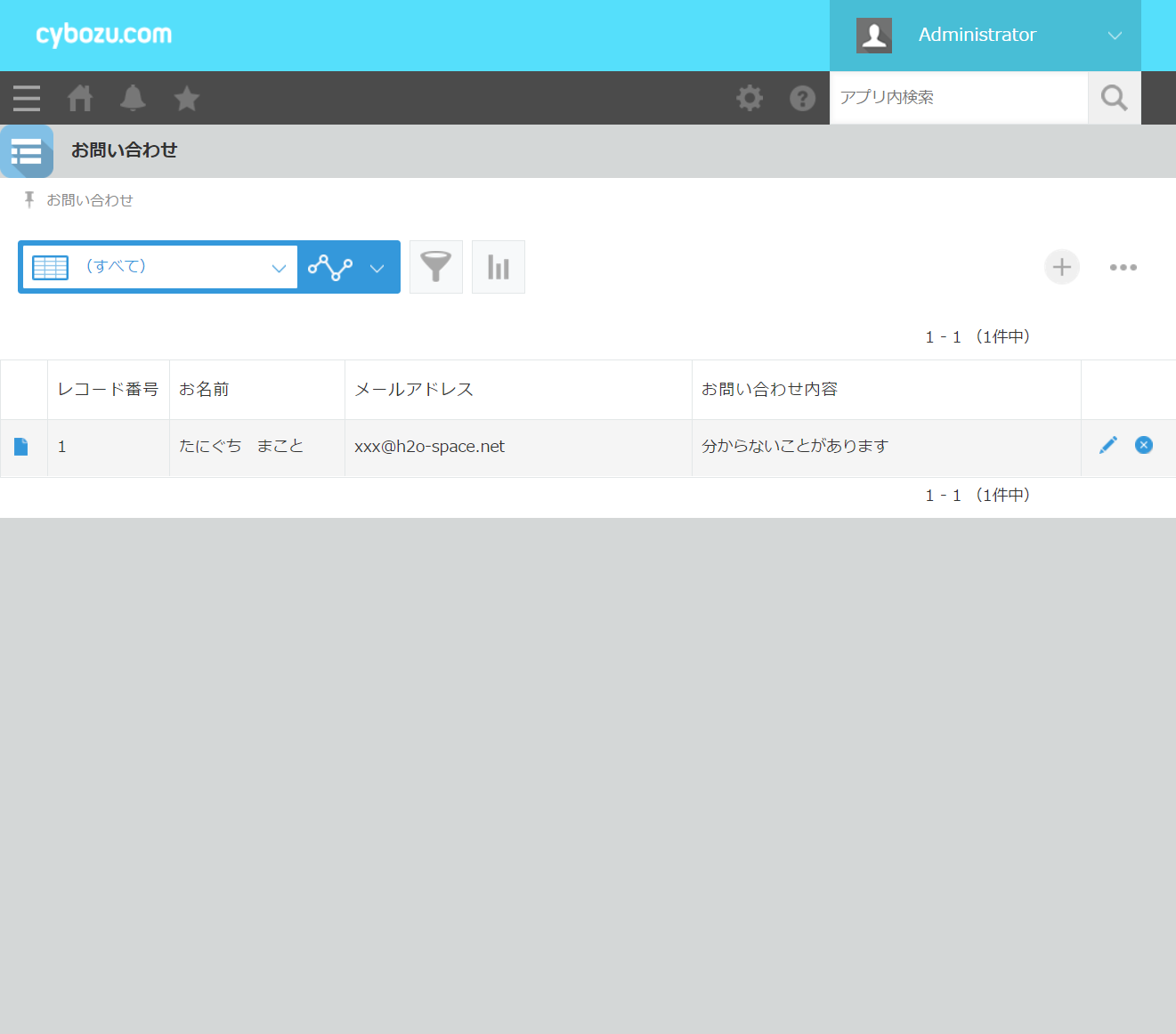Image resolution: width=1176 pixels, height=1034 pixels.
Task: Go to the home portal icon
Action: (x=80, y=98)
